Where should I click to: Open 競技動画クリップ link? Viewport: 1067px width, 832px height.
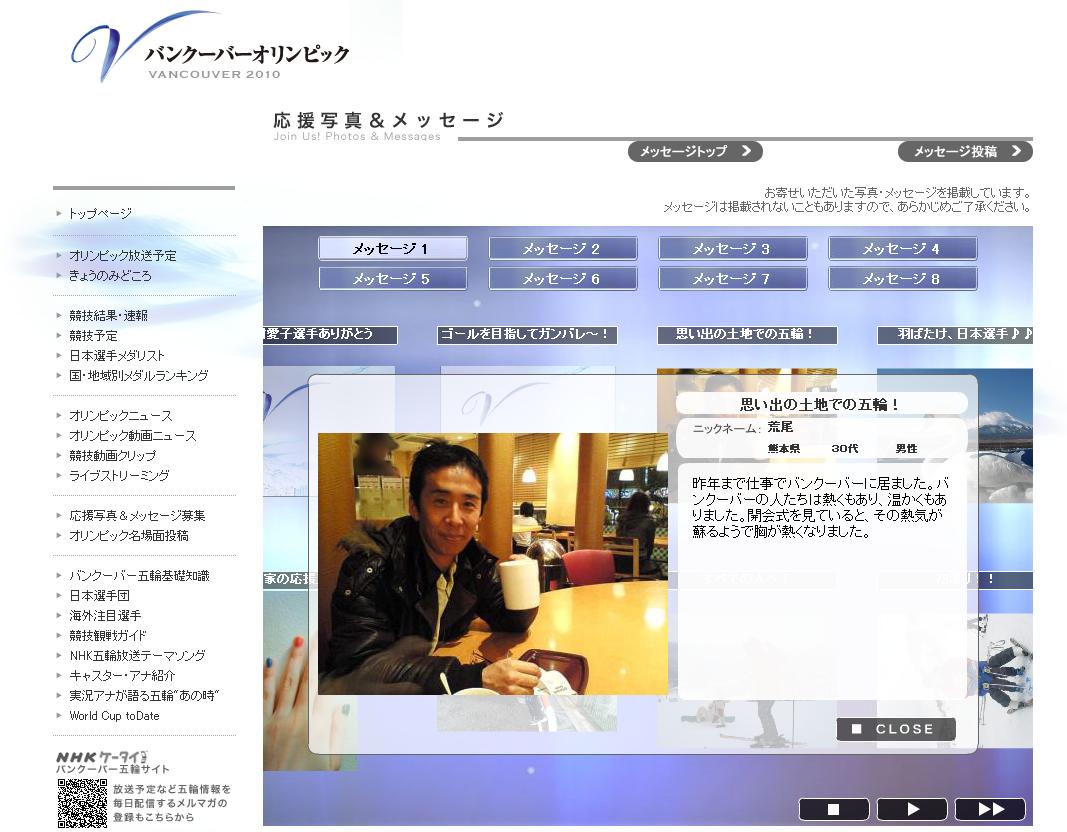tap(112, 456)
